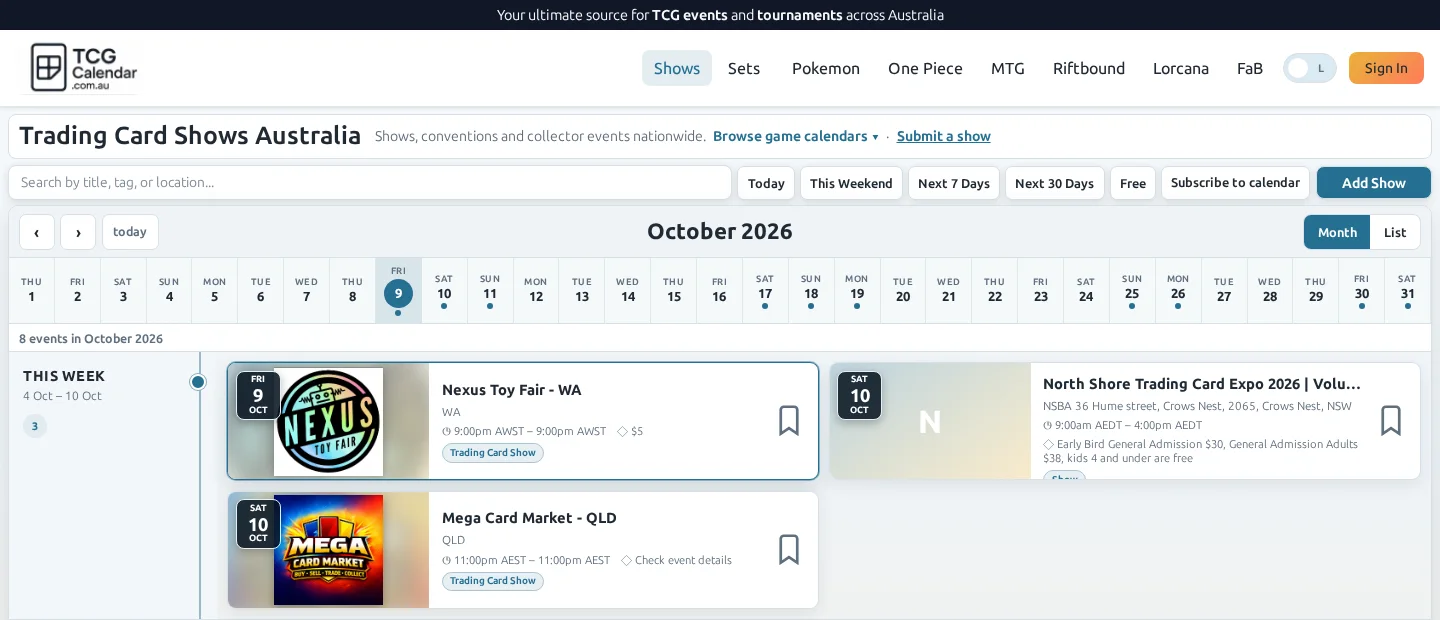Viewport: 1440px width, 620px height.
Task: Open the One Piece calendar
Action: 925,68
